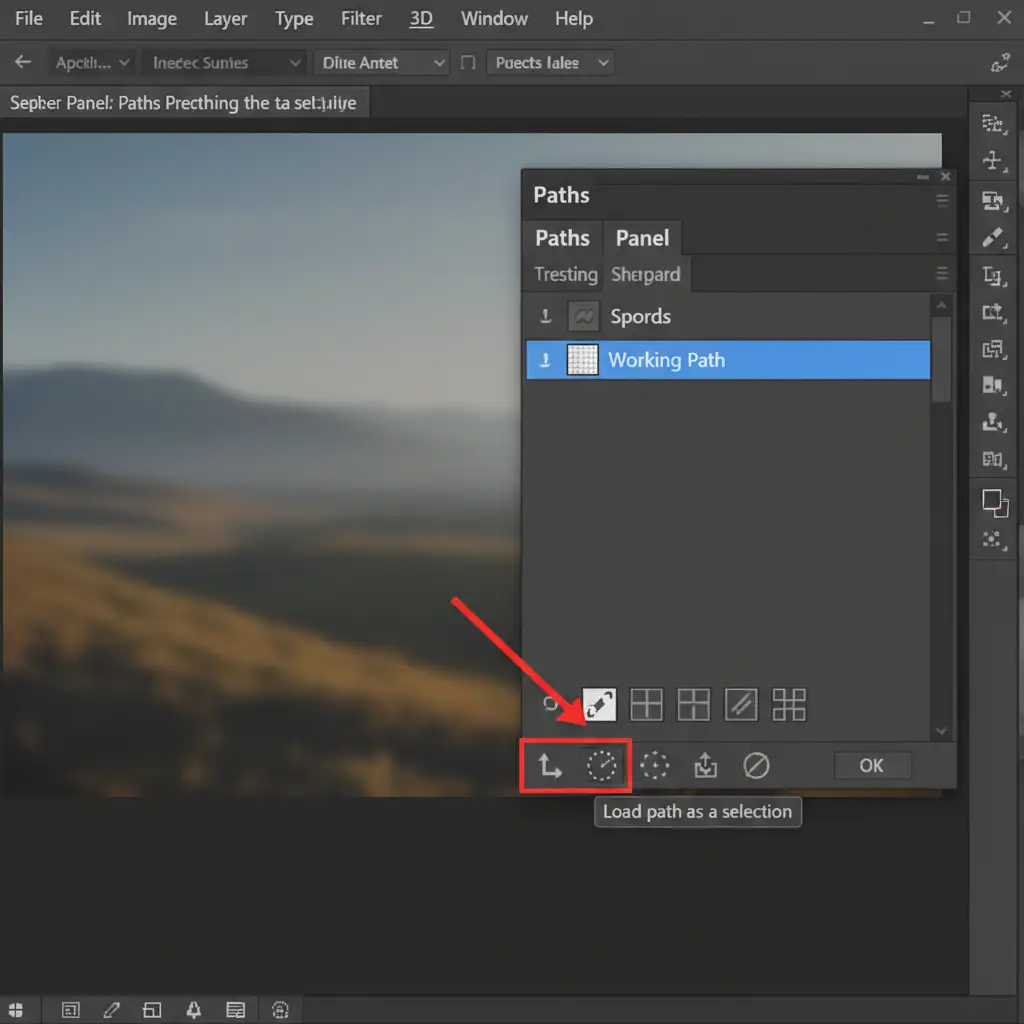1024x1024 pixels.
Task: Click the right-angle arrow icon in Paths footer
Action: coord(550,766)
